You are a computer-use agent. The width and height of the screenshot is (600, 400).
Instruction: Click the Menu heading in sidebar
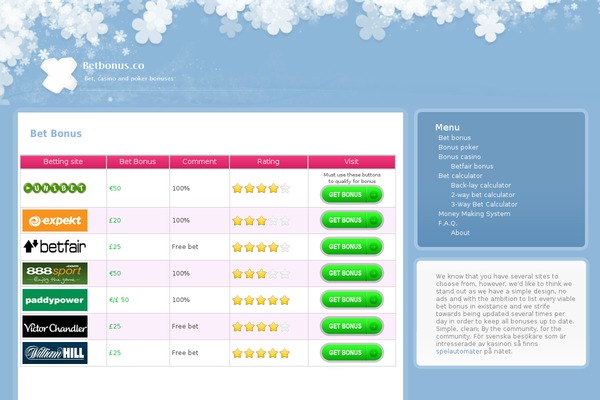tap(447, 127)
